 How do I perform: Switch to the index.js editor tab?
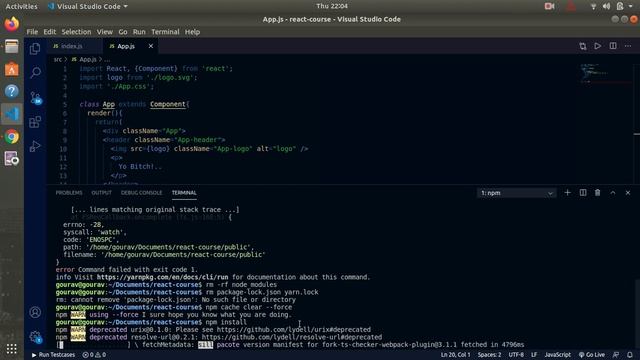point(73,46)
